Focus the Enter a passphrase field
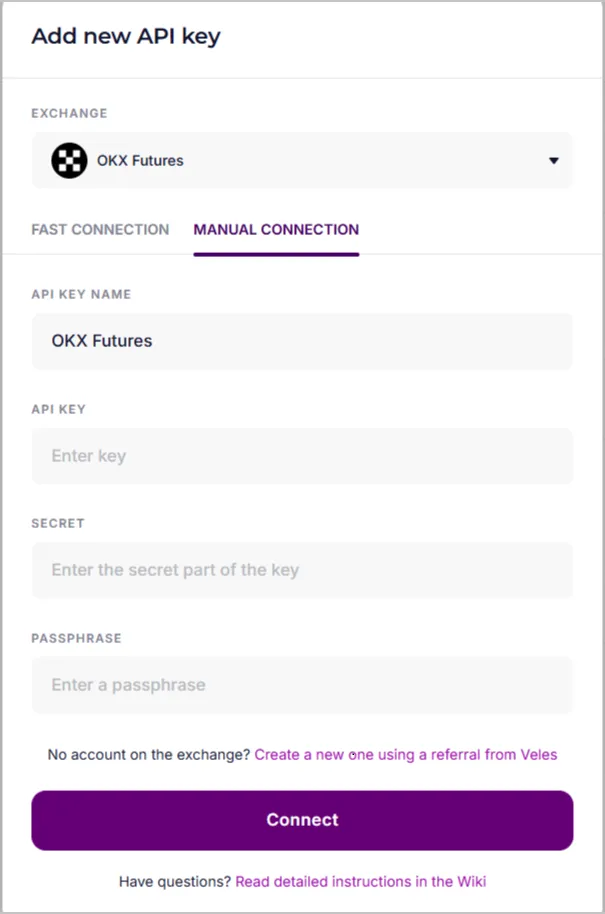Image resolution: width=605 pixels, height=914 pixels. (302, 685)
